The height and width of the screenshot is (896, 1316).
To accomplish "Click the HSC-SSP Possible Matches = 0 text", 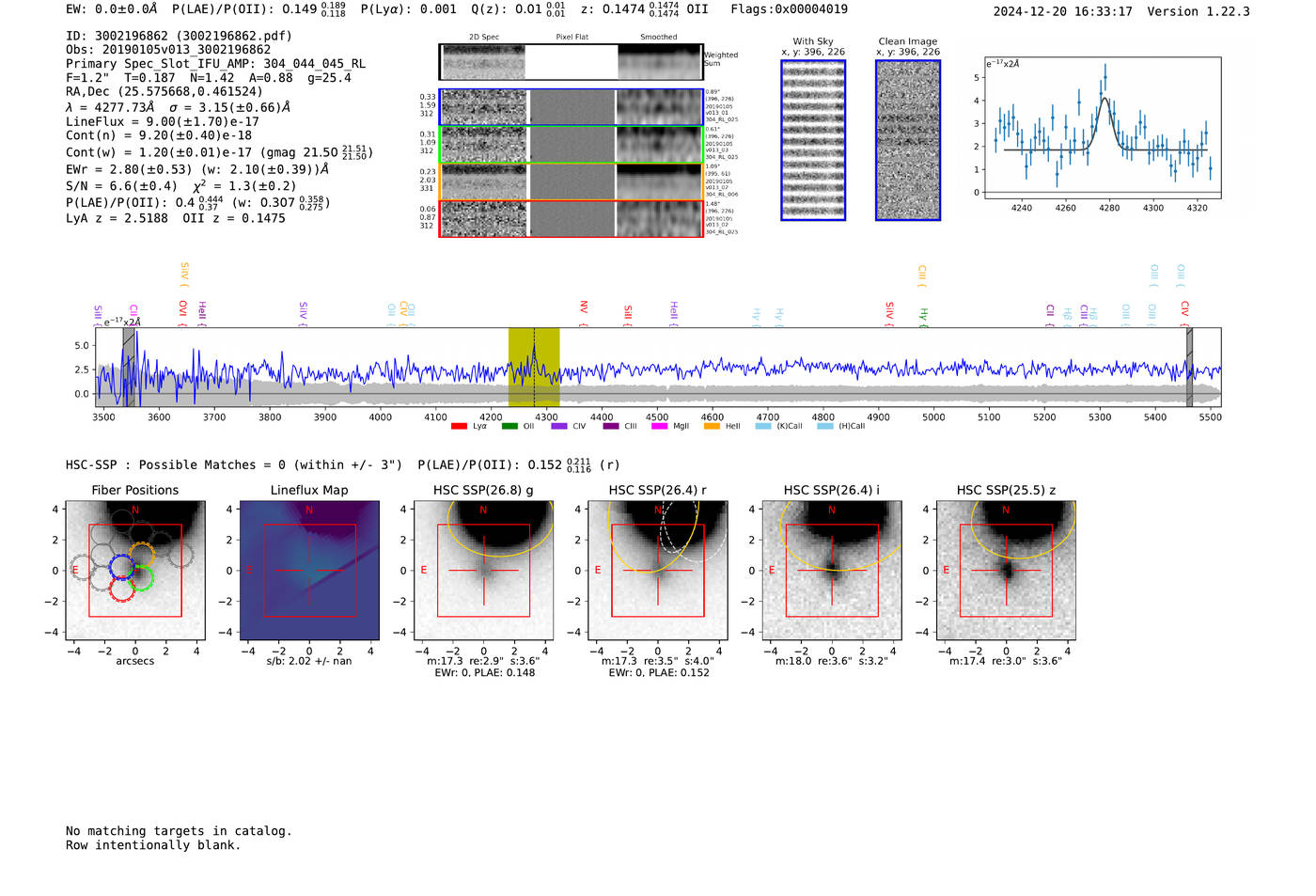I will point(234,464).
